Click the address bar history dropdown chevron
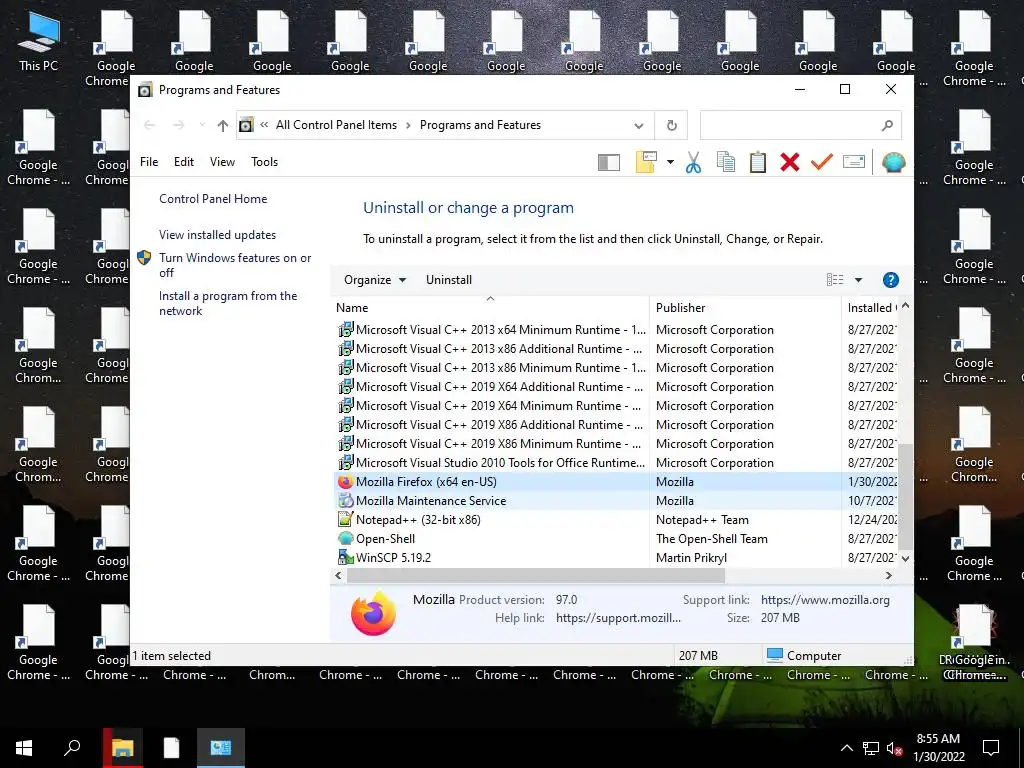The width and height of the screenshot is (1024, 768). [639, 125]
